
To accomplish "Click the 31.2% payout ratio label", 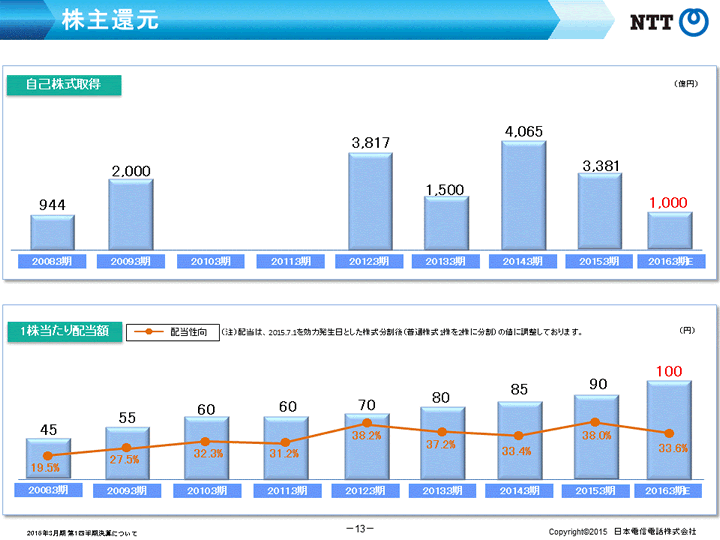I will [284, 454].
